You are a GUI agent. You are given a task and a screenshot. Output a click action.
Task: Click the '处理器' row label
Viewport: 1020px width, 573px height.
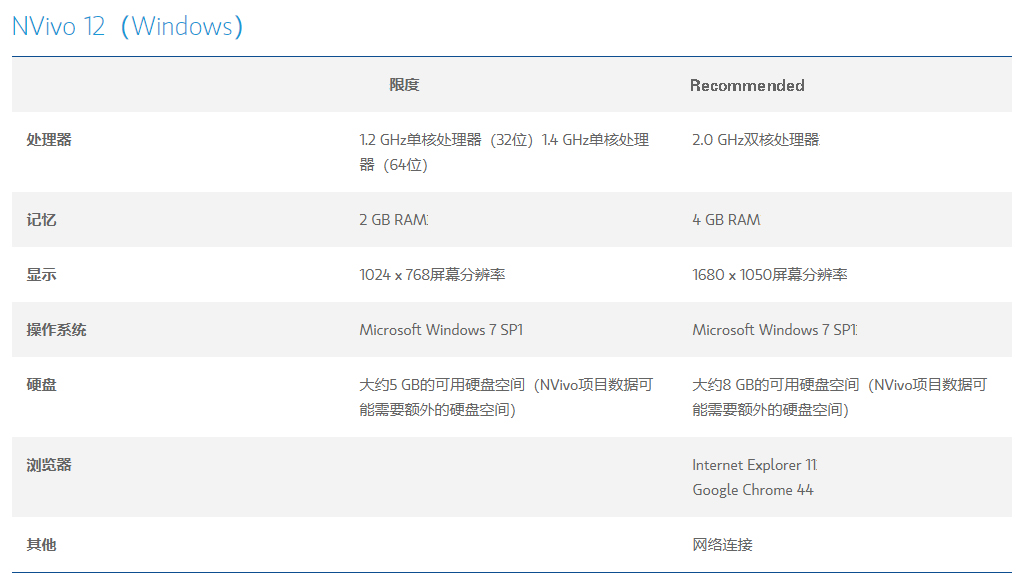click(x=49, y=140)
